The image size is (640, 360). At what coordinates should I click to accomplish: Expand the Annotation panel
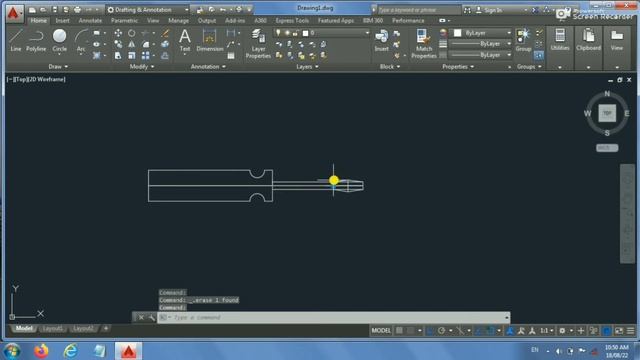click(208, 67)
